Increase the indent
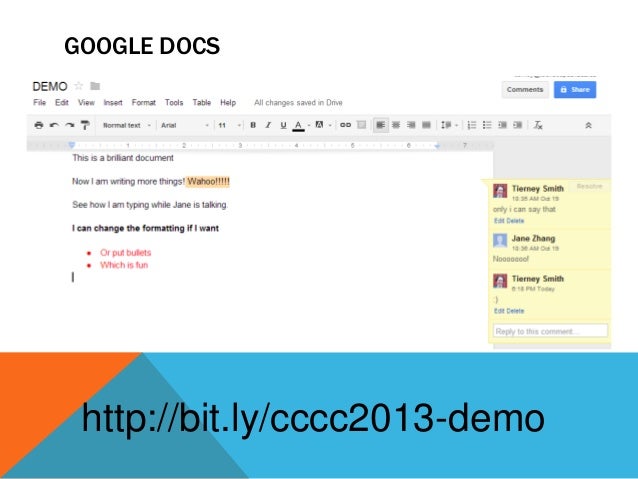The height and width of the screenshot is (479, 638). [x=518, y=125]
